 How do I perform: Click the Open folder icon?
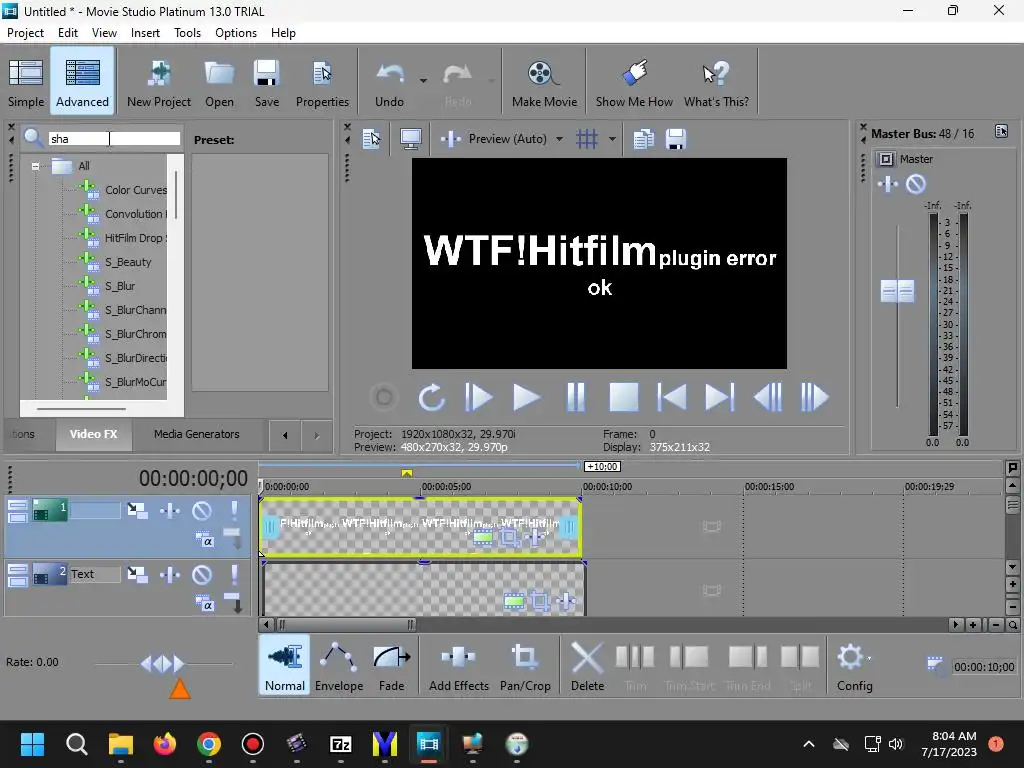click(x=219, y=82)
